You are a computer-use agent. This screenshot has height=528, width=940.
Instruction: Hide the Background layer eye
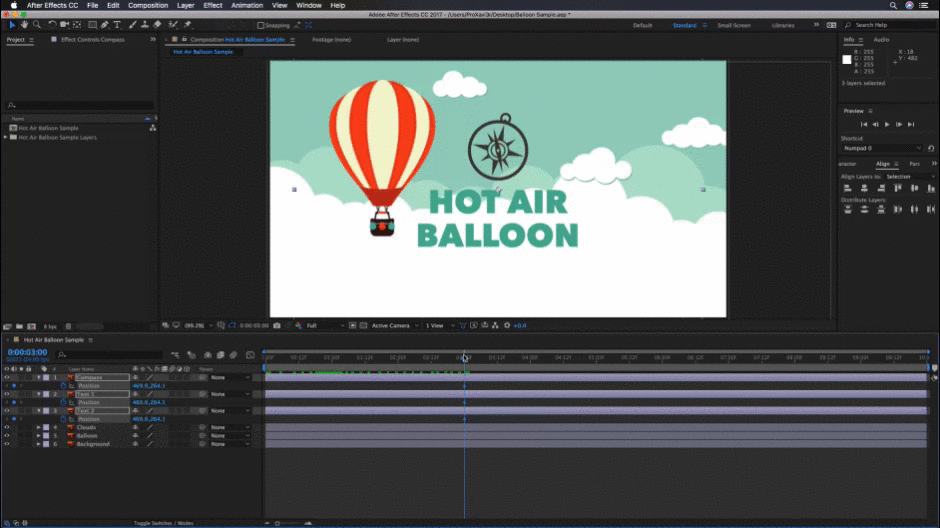pyautogui.click(x=7, y=444)
